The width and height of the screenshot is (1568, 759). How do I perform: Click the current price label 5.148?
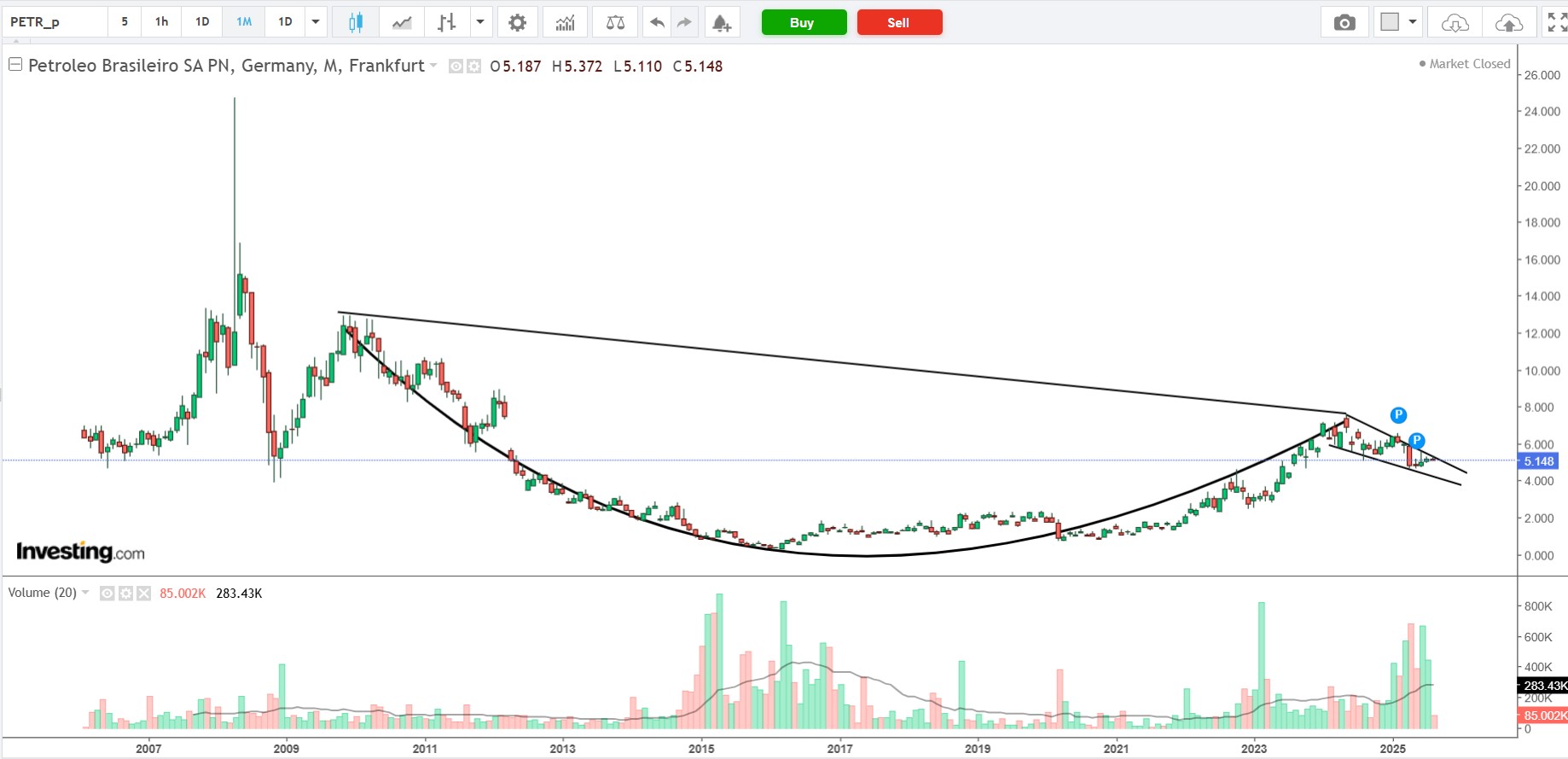[1540, 461]
